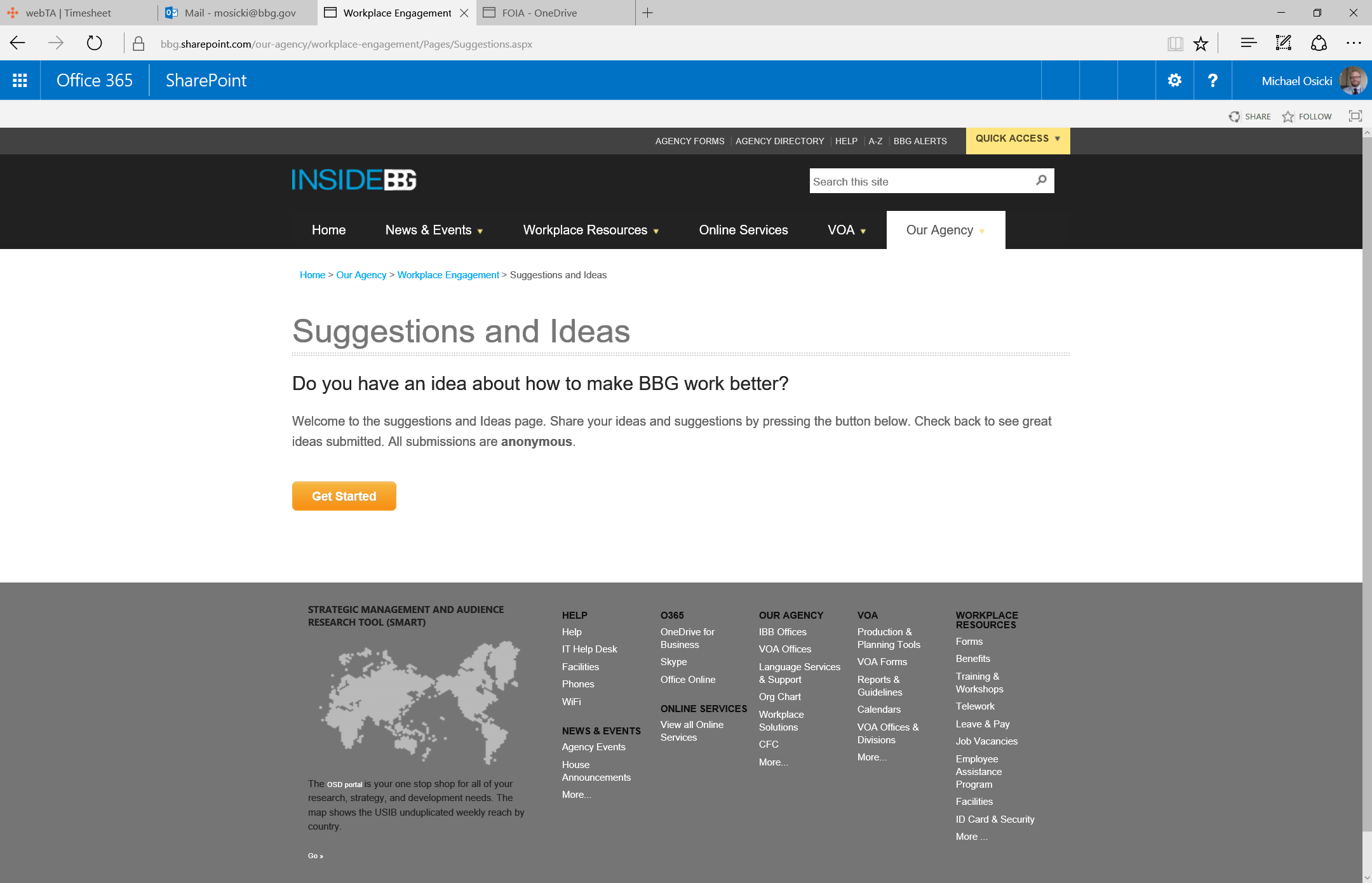Viewport: 1372px width, 883px height.
Task: Open House Announcements footer link
Action: pyautogui.click(x=596, y=771)
